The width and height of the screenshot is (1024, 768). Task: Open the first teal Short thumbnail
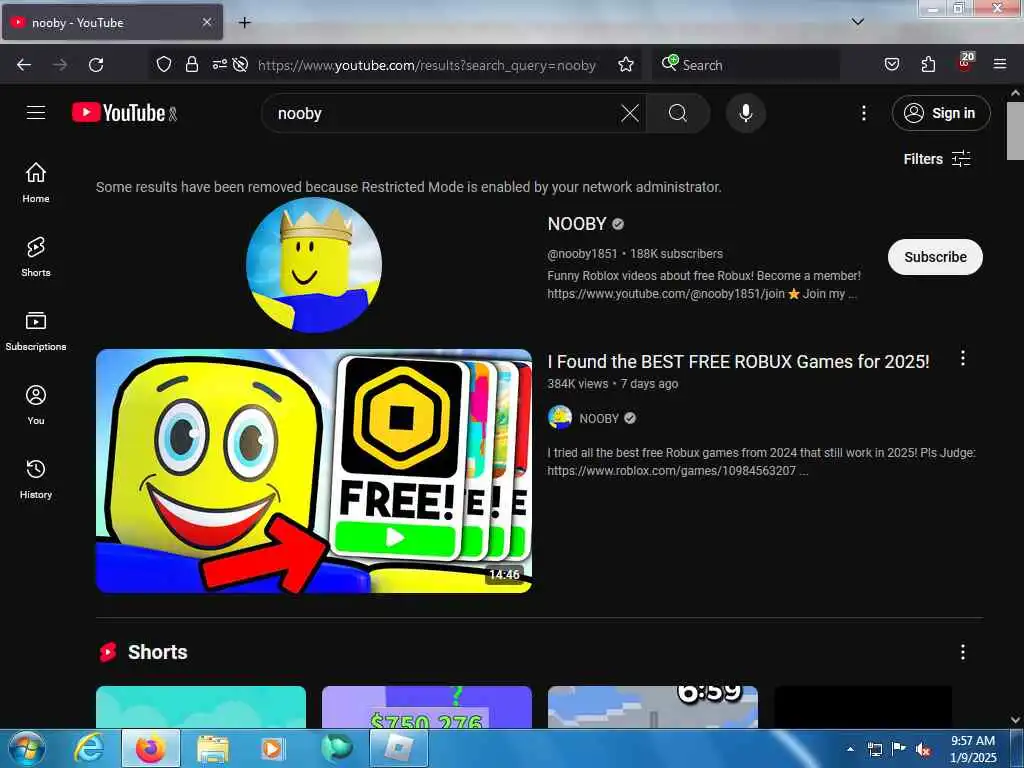pos(201,707)
